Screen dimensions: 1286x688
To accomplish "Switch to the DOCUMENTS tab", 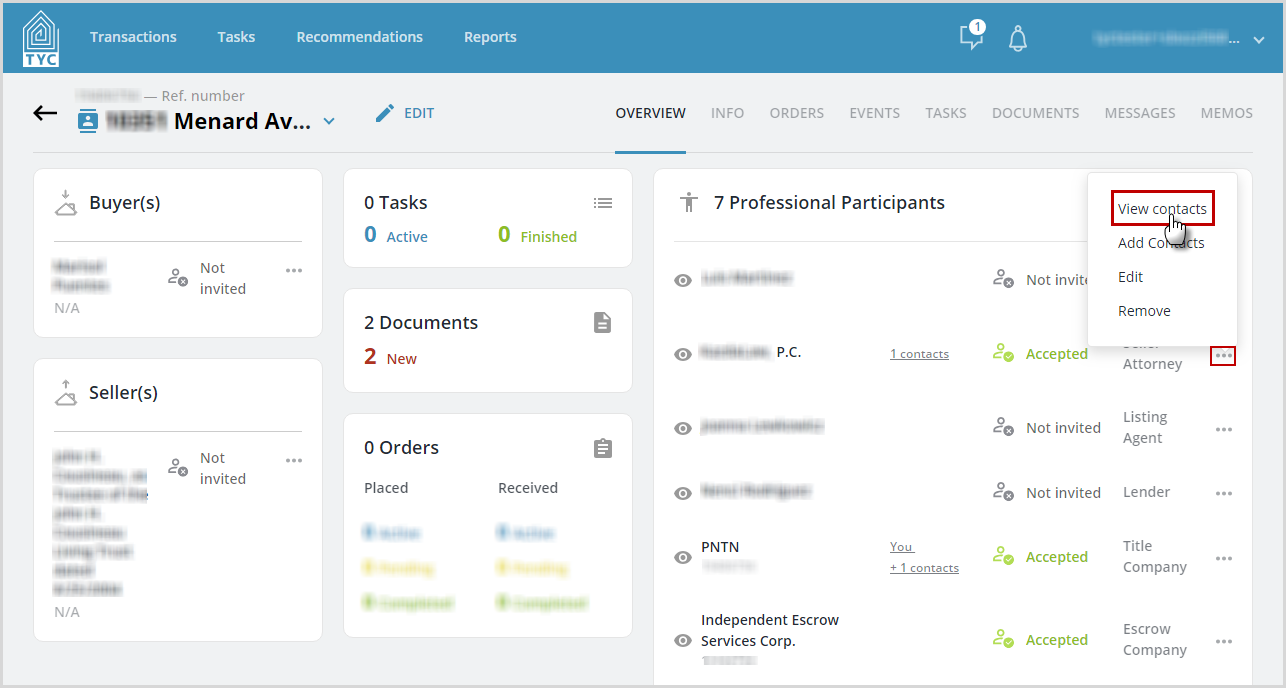I will (1035, 113).
